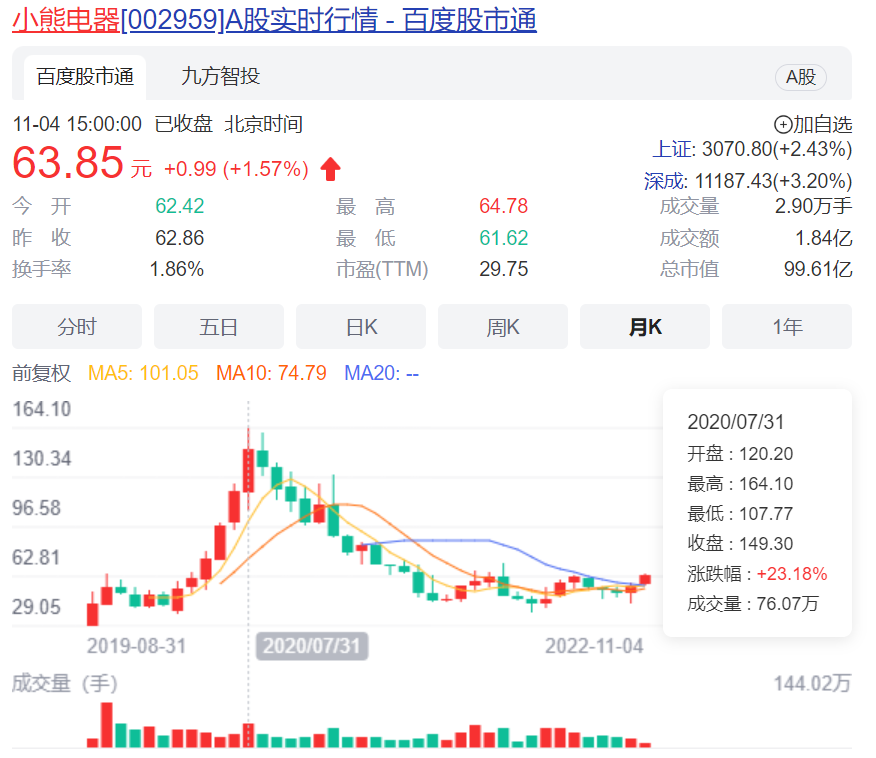Click tooltip 收盘 149.30 row

point(740,544)
